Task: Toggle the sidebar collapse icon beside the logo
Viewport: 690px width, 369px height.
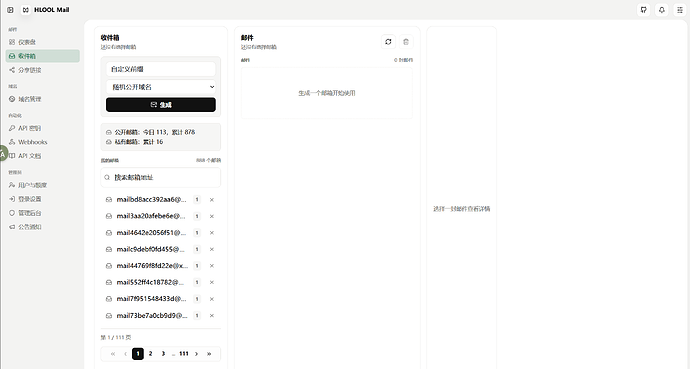Action: [x=10, y=10]
